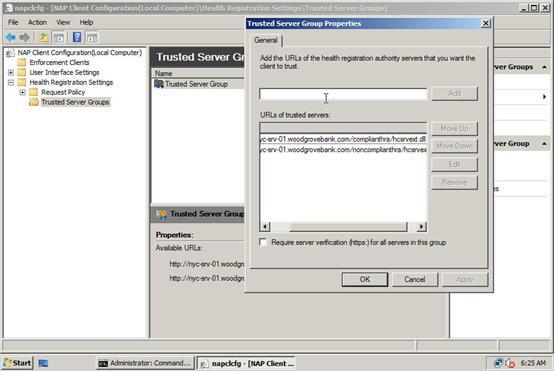Click the Move Down button
554x371 pixels.
tap(455, 146)
